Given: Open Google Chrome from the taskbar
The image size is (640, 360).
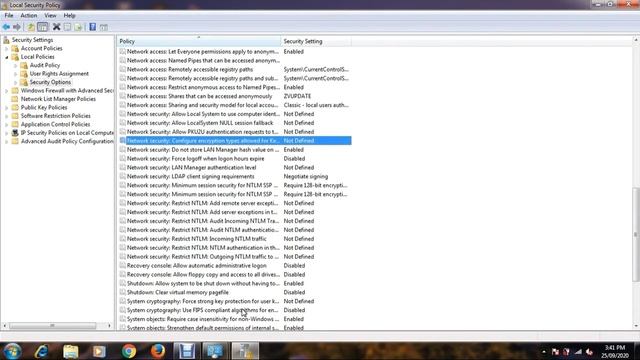Looking at the screenshot, I should [129, 351].
